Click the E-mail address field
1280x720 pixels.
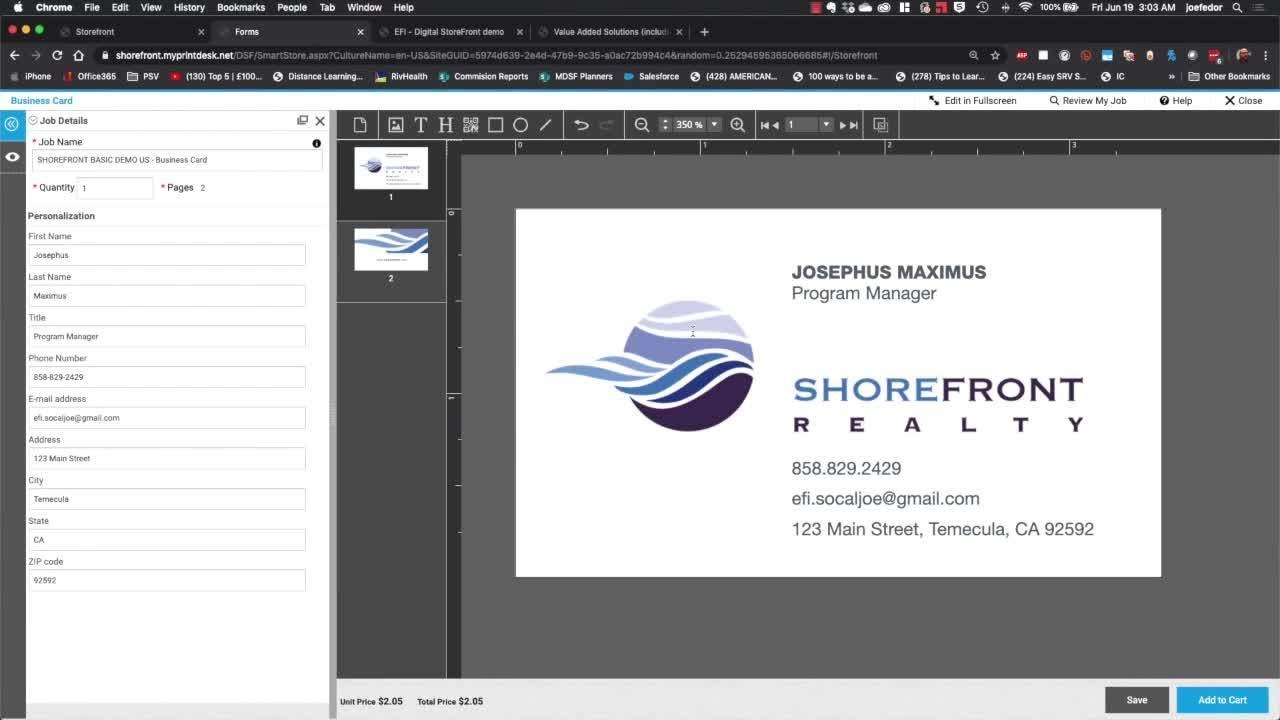click(166, 418)
